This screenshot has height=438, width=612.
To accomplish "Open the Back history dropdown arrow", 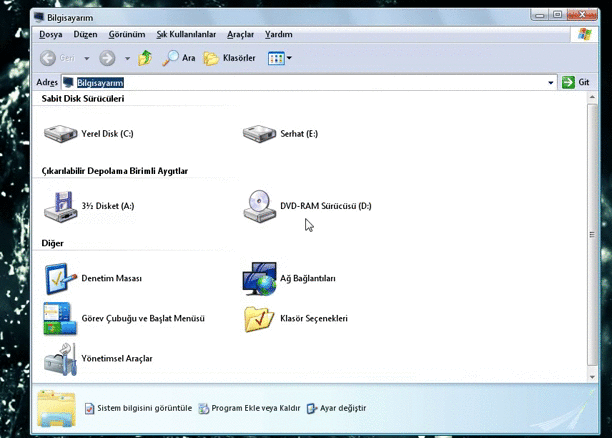I will click(x=87, y=59).
